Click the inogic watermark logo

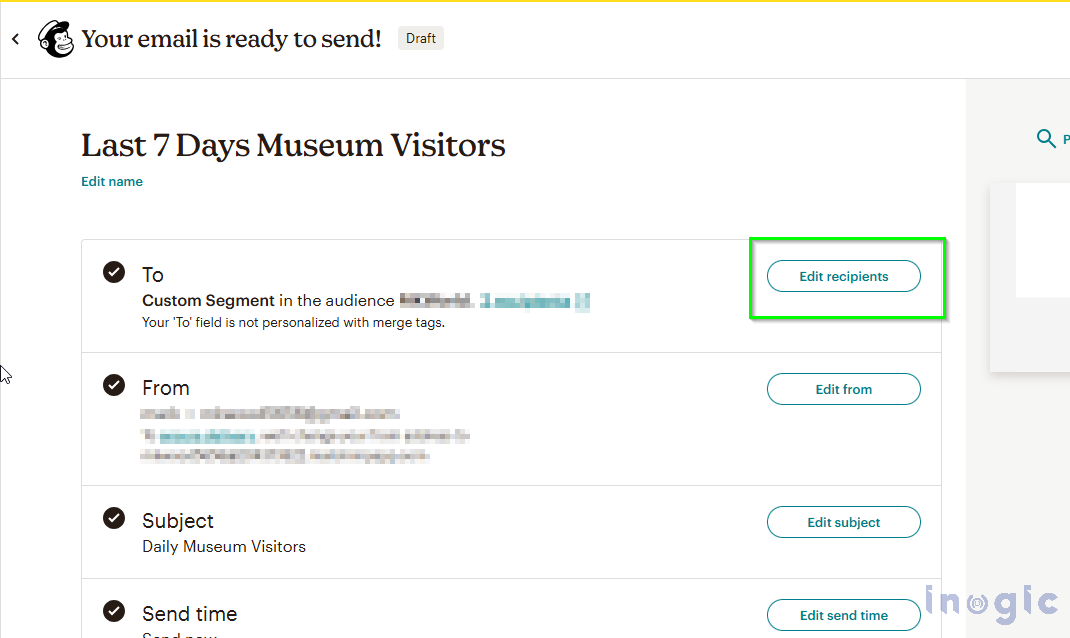tap(991, 602)
